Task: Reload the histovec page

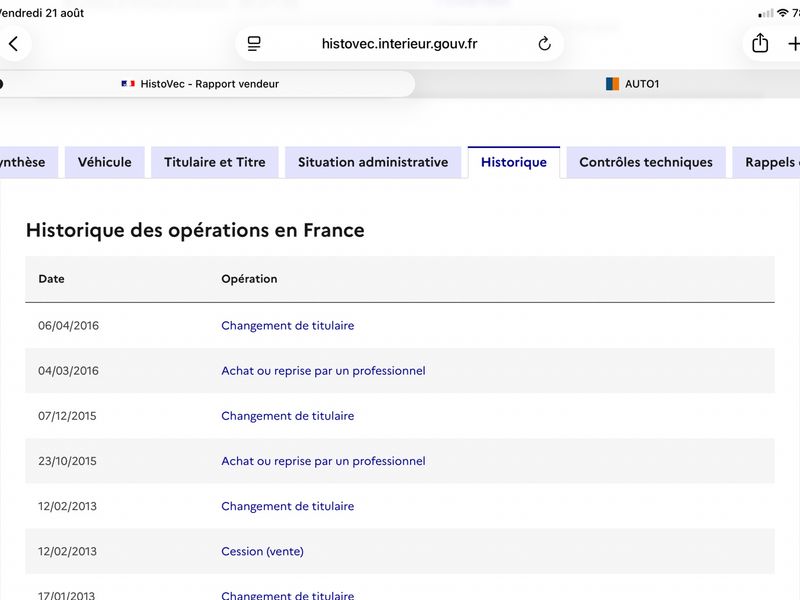Action: pos(544,44)
